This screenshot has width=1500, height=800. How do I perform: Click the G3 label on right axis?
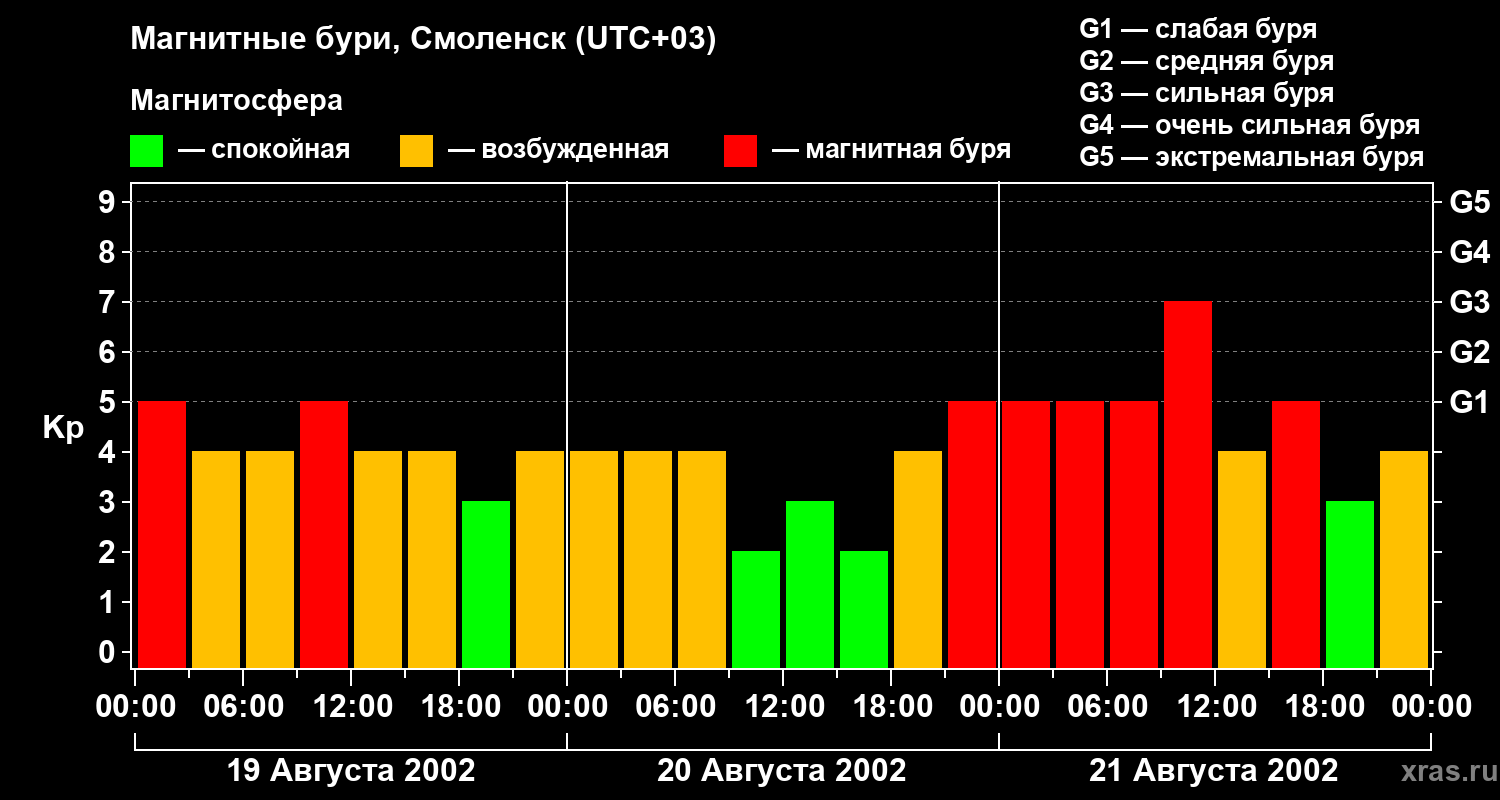click(x=1470, y=302)
